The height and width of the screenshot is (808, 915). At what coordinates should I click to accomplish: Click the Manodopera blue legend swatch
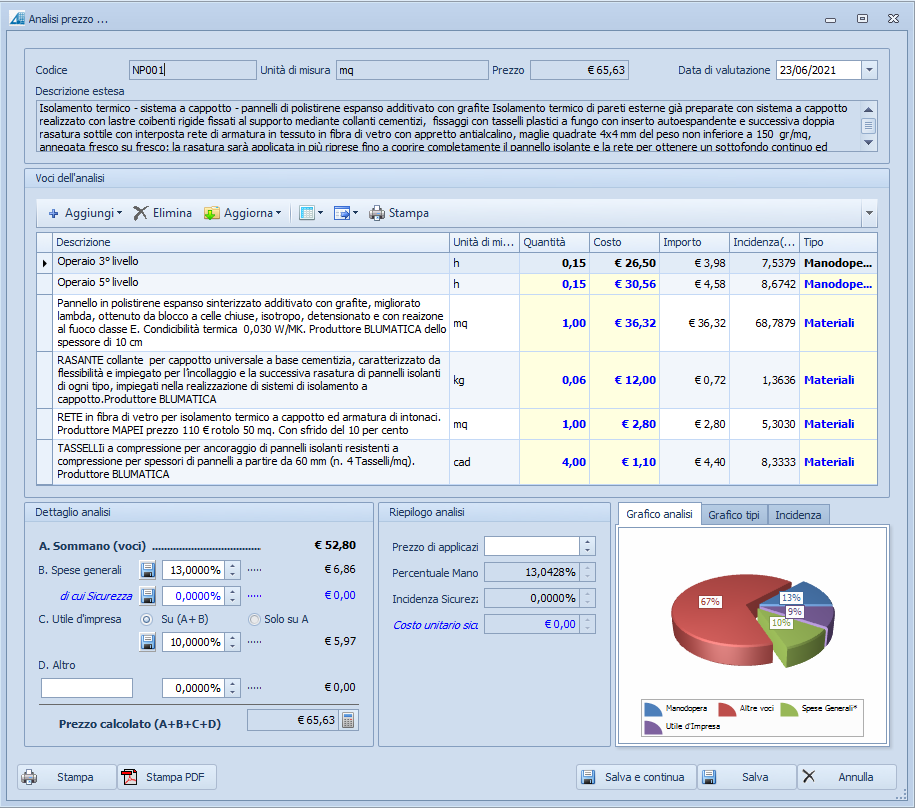(x=653, y=709)
